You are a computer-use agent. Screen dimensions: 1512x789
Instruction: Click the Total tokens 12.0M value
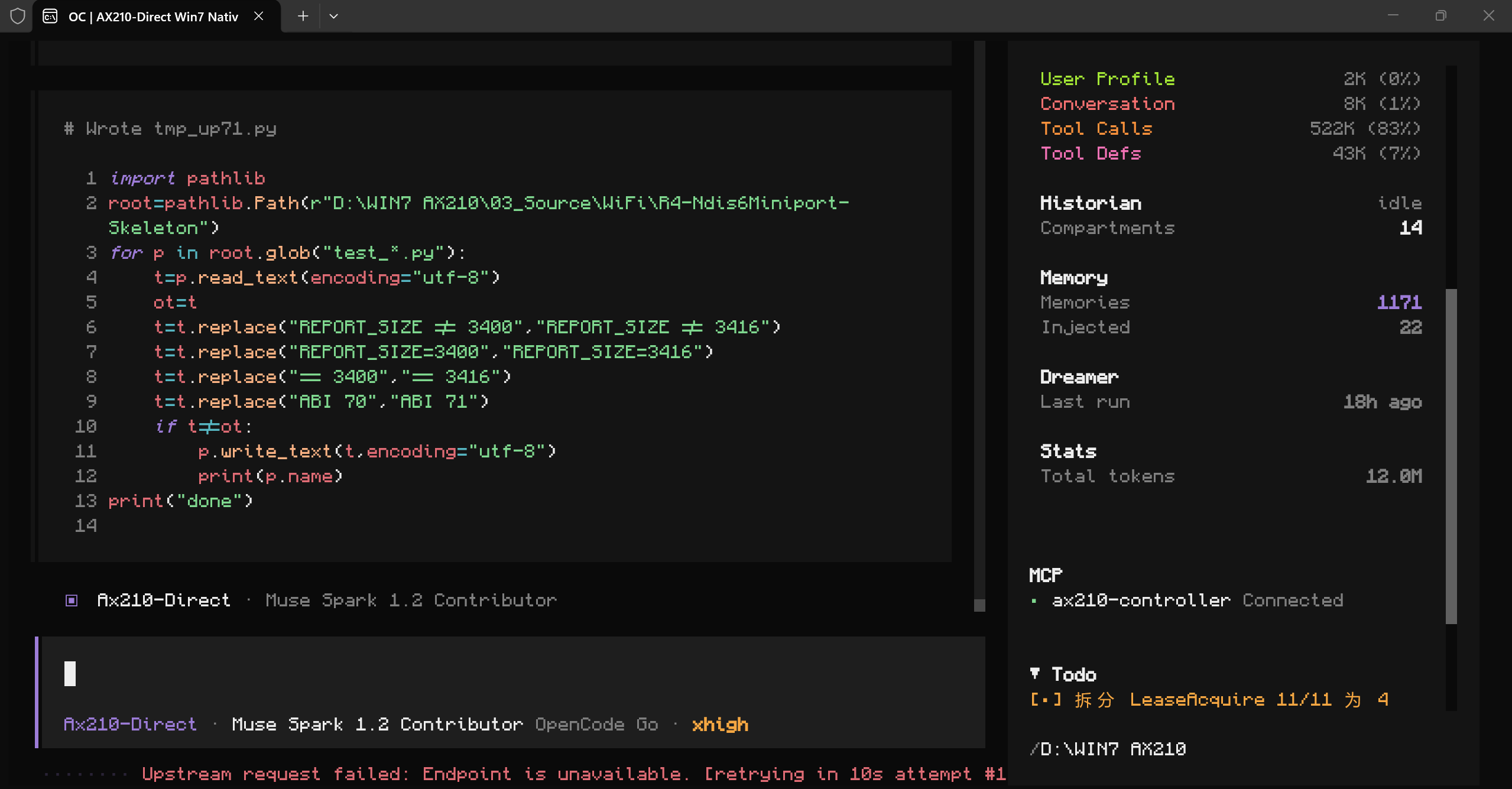(x=1394, y=476)
